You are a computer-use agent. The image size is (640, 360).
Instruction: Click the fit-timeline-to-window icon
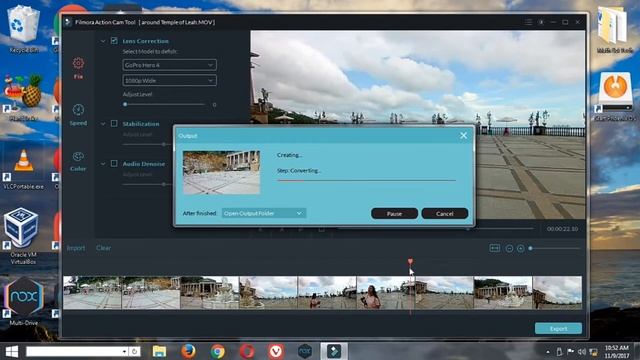click(x=494, y=248)
